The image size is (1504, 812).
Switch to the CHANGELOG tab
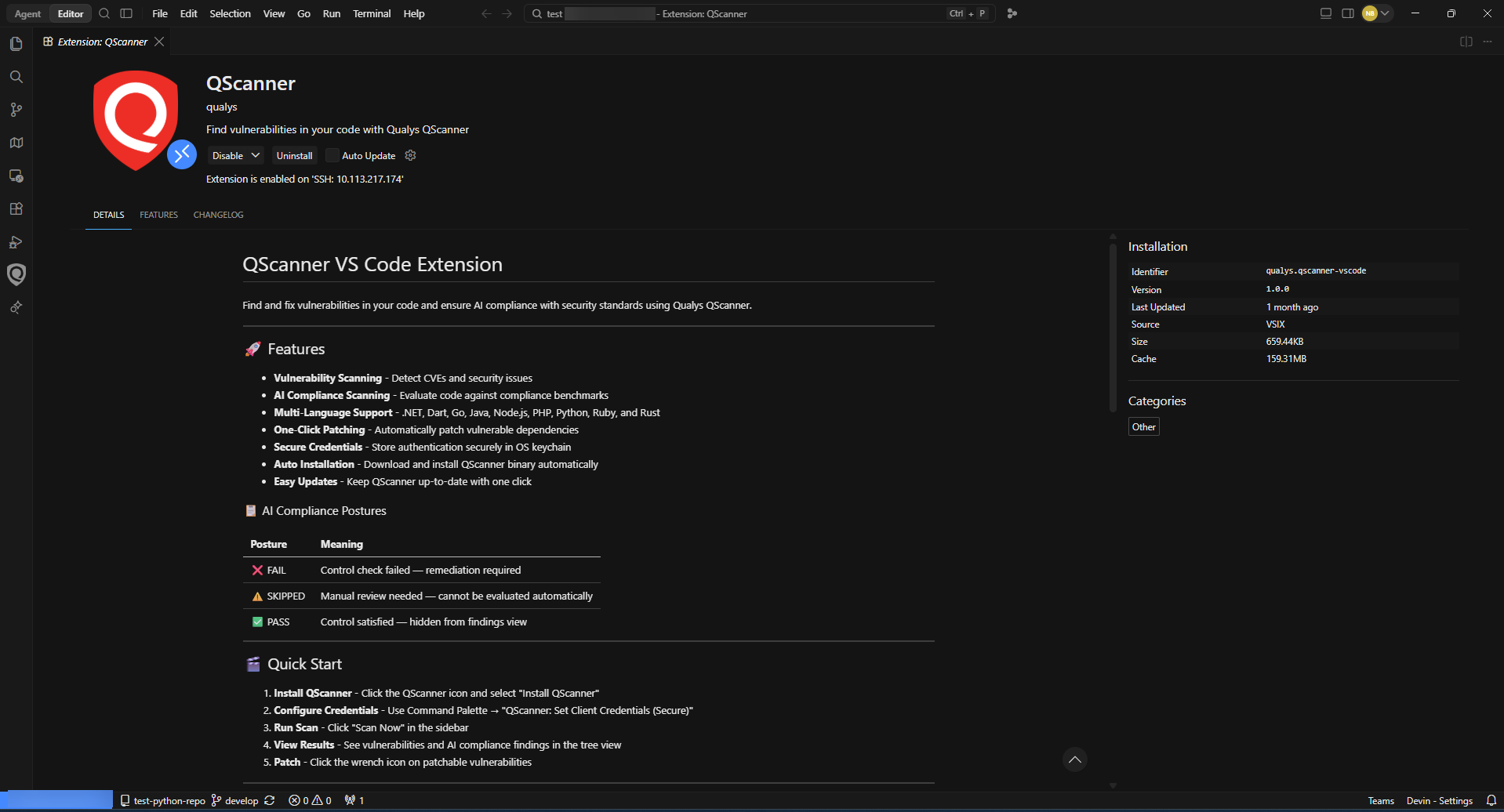click(x=219, y=215)
